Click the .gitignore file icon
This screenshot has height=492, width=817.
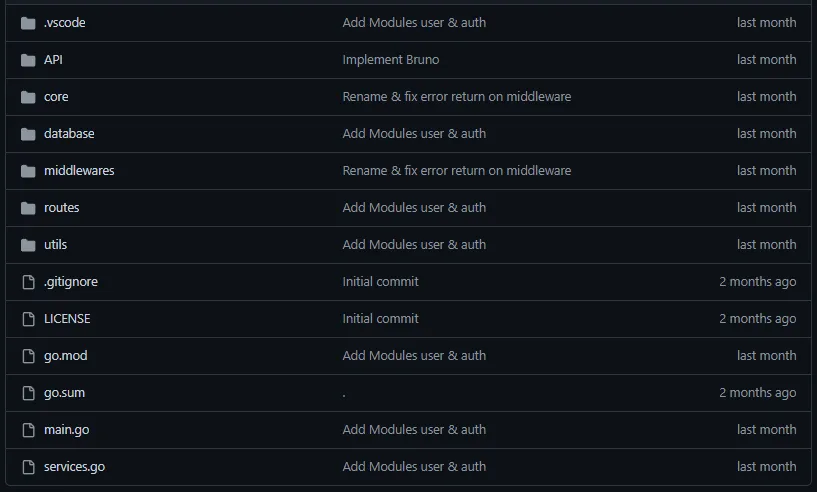point(28,282)
